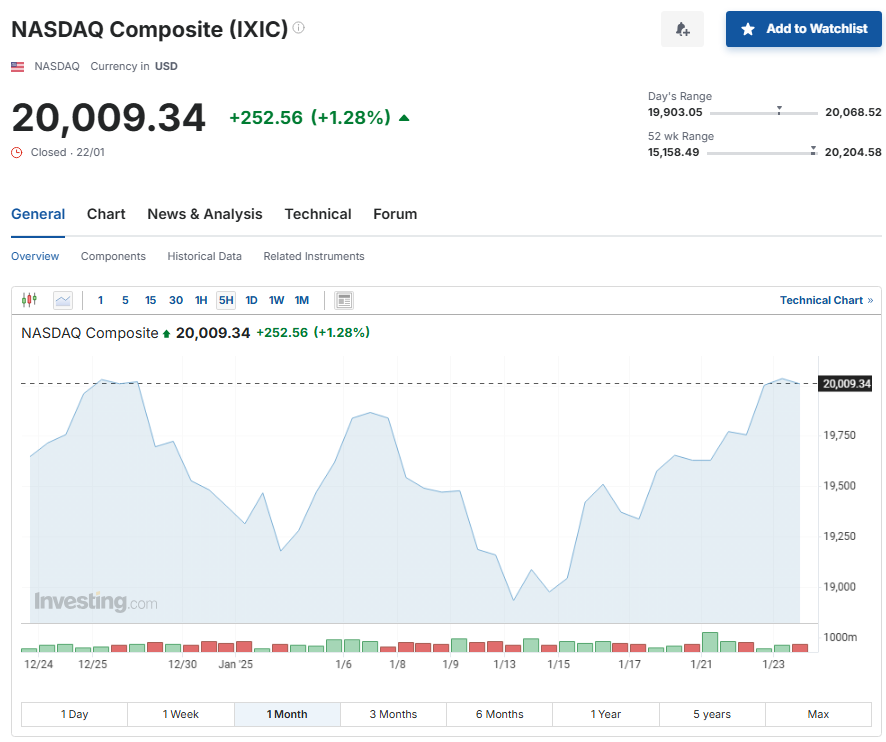Switch to the General tab

(x=38, y=214)
